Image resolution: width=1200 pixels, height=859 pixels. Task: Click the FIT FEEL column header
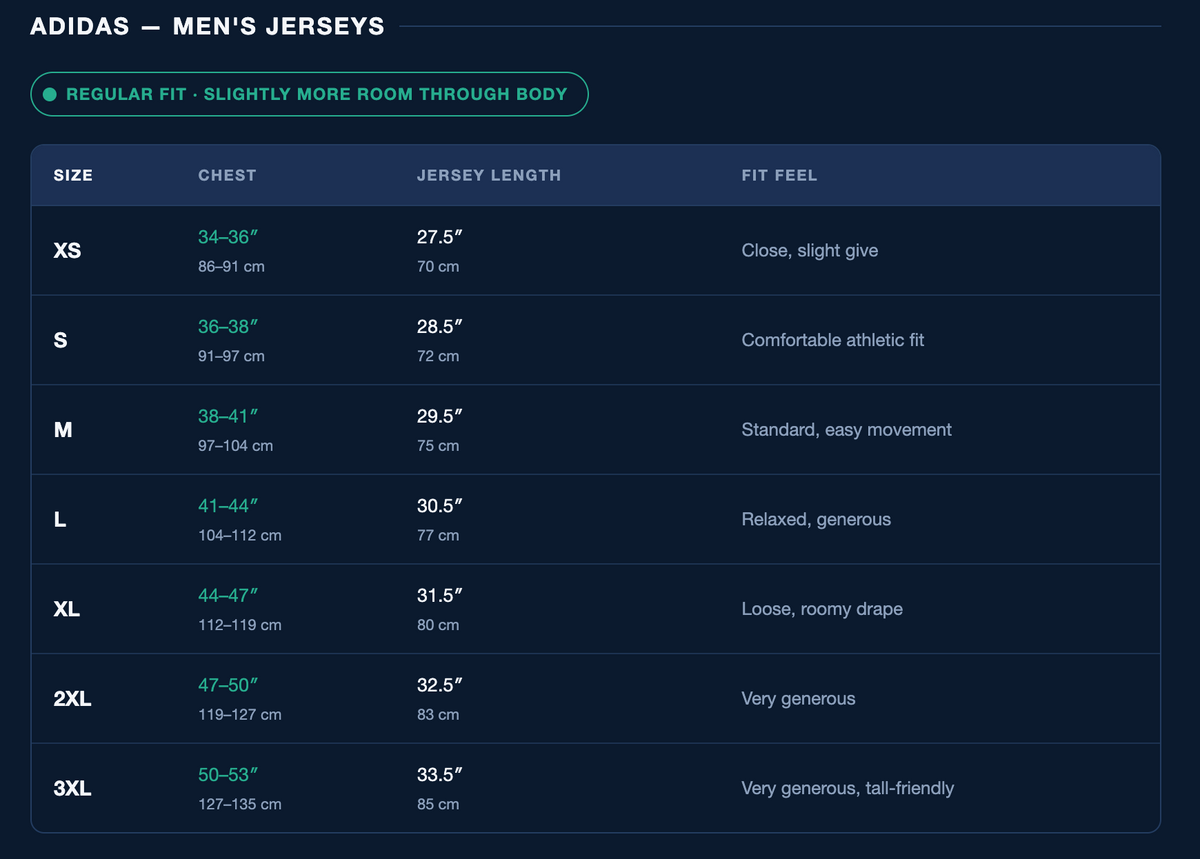779,175
